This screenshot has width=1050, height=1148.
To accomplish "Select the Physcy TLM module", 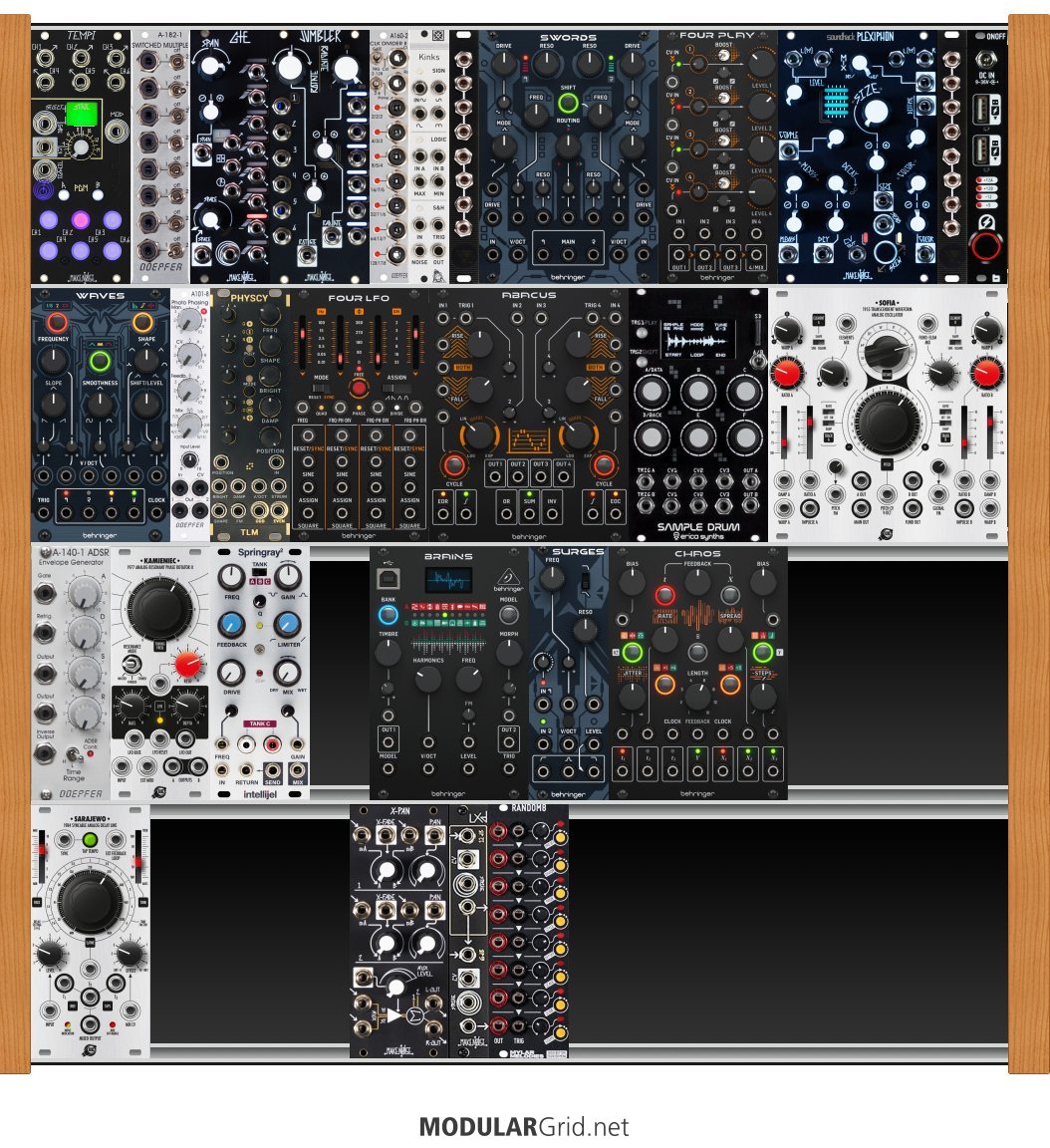I will tap(249, 415).
